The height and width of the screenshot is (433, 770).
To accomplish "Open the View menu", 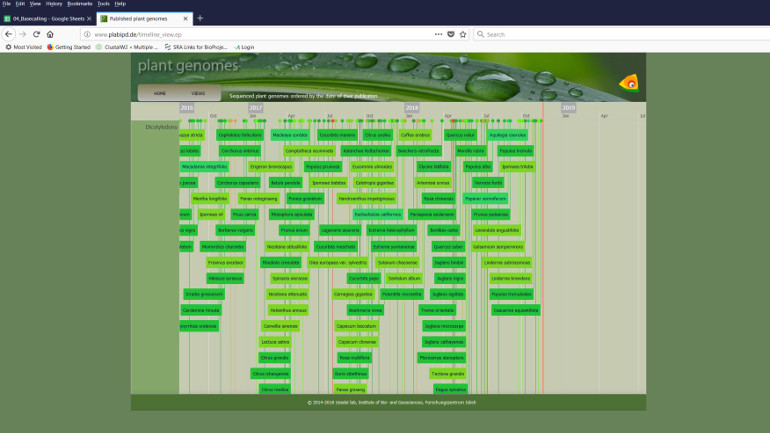I will pos(35,4).
